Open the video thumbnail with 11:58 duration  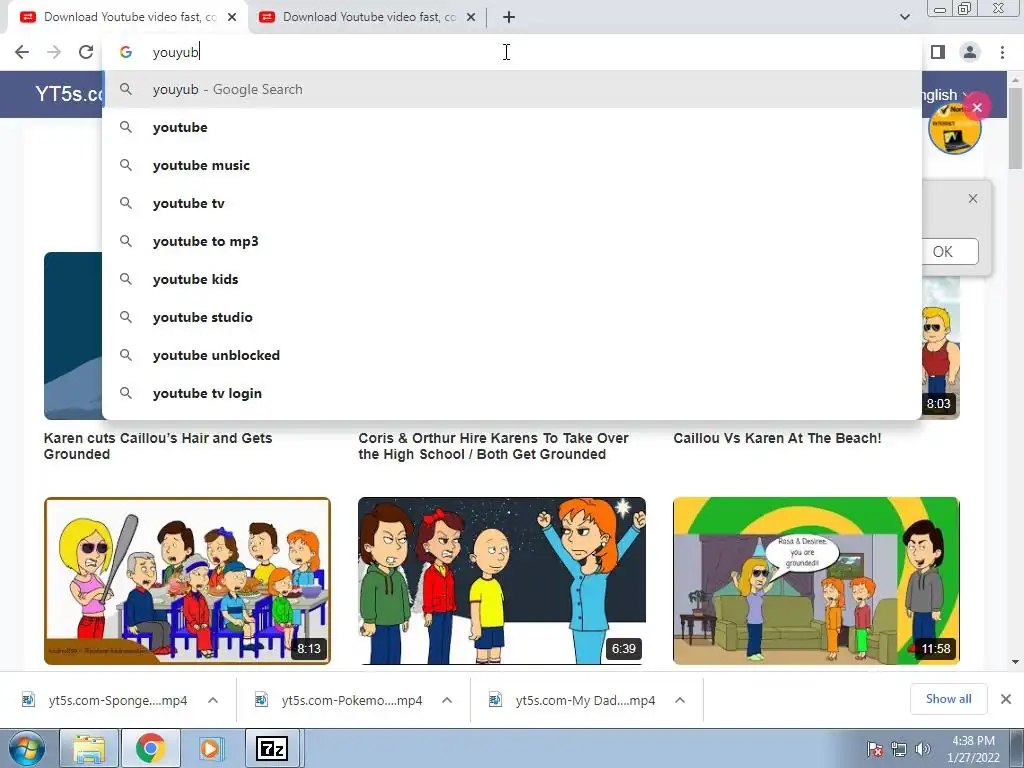[816, 581]
